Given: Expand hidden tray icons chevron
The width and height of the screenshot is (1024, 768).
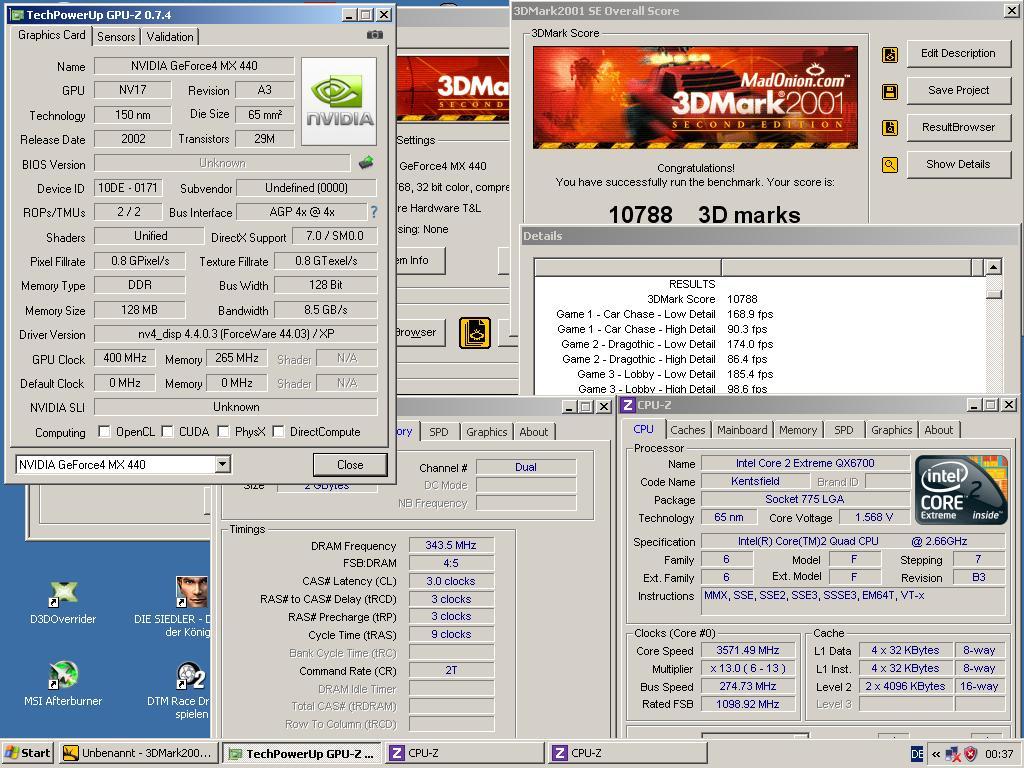Looking at the screenshot, I should pos(936,754).
